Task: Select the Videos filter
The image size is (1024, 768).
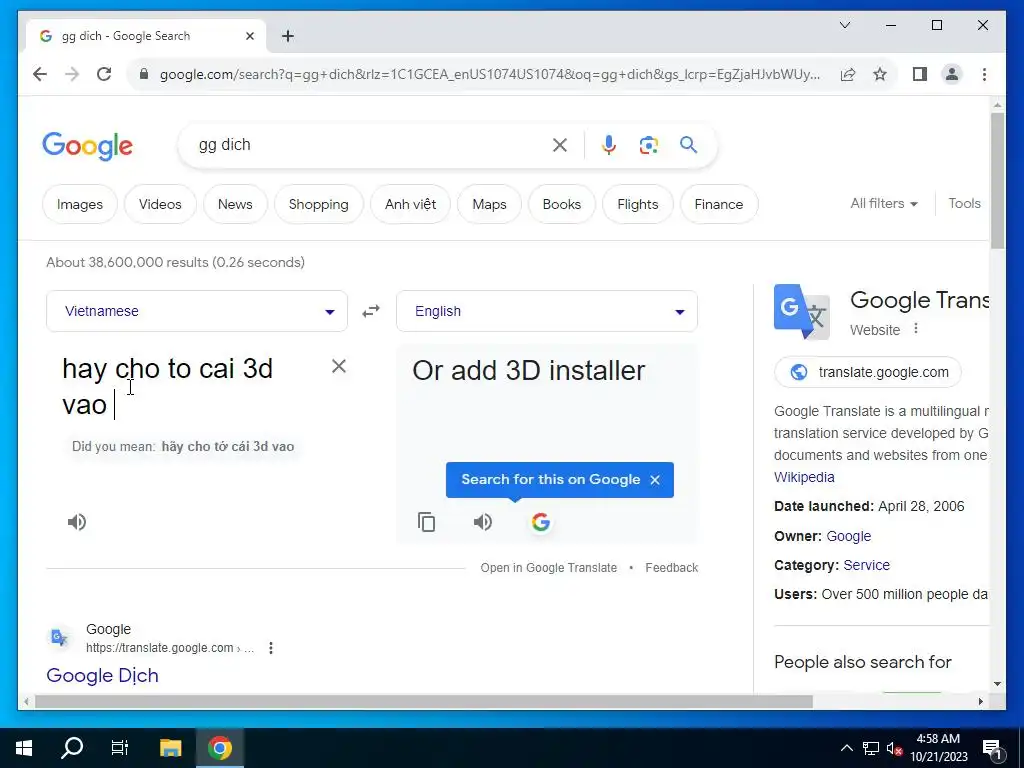Action: pos(160,204)
